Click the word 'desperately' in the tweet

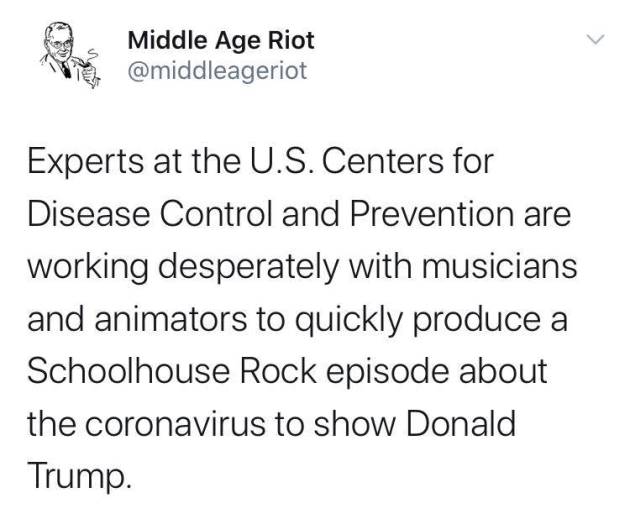pos(249,269)
